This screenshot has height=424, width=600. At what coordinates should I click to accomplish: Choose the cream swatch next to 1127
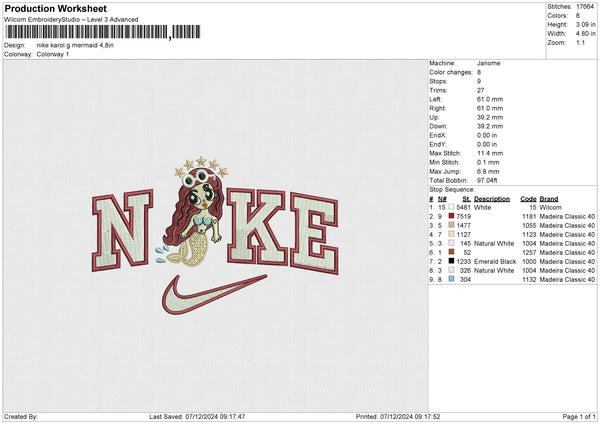tap(451, 234)
